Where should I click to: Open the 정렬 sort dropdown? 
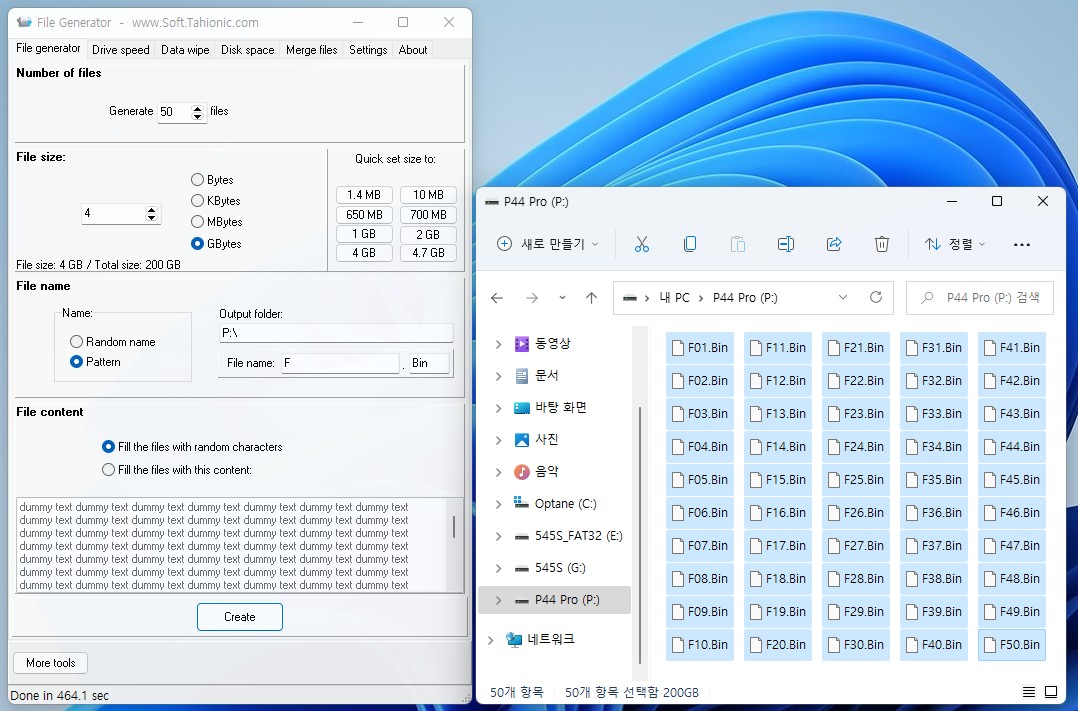[956, 244]
